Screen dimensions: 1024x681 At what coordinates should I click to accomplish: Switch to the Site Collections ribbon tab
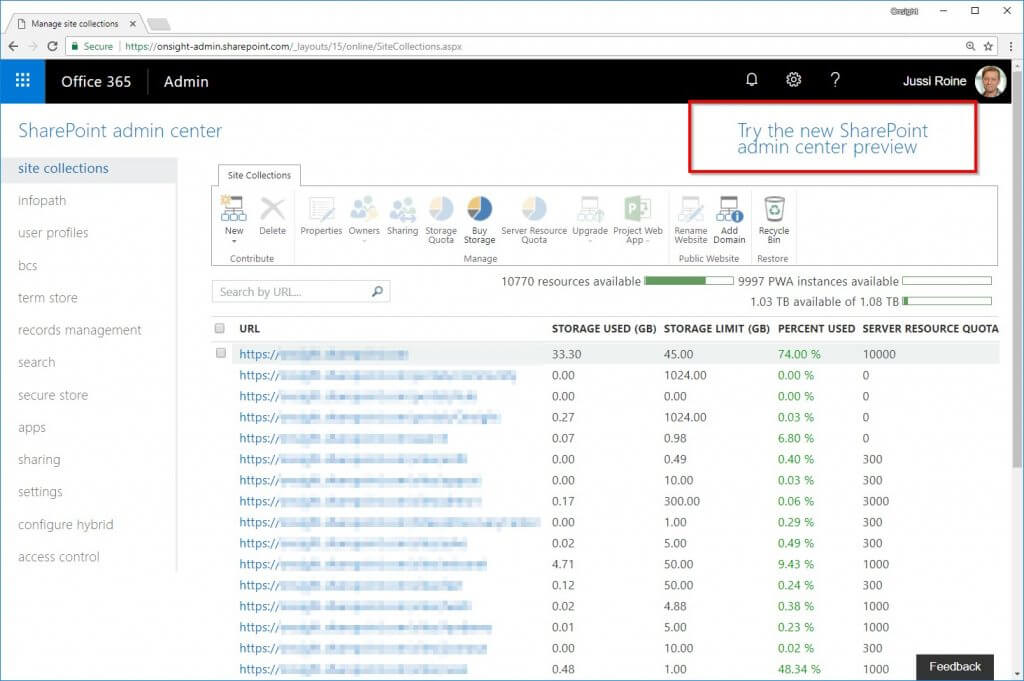(258, 175)
